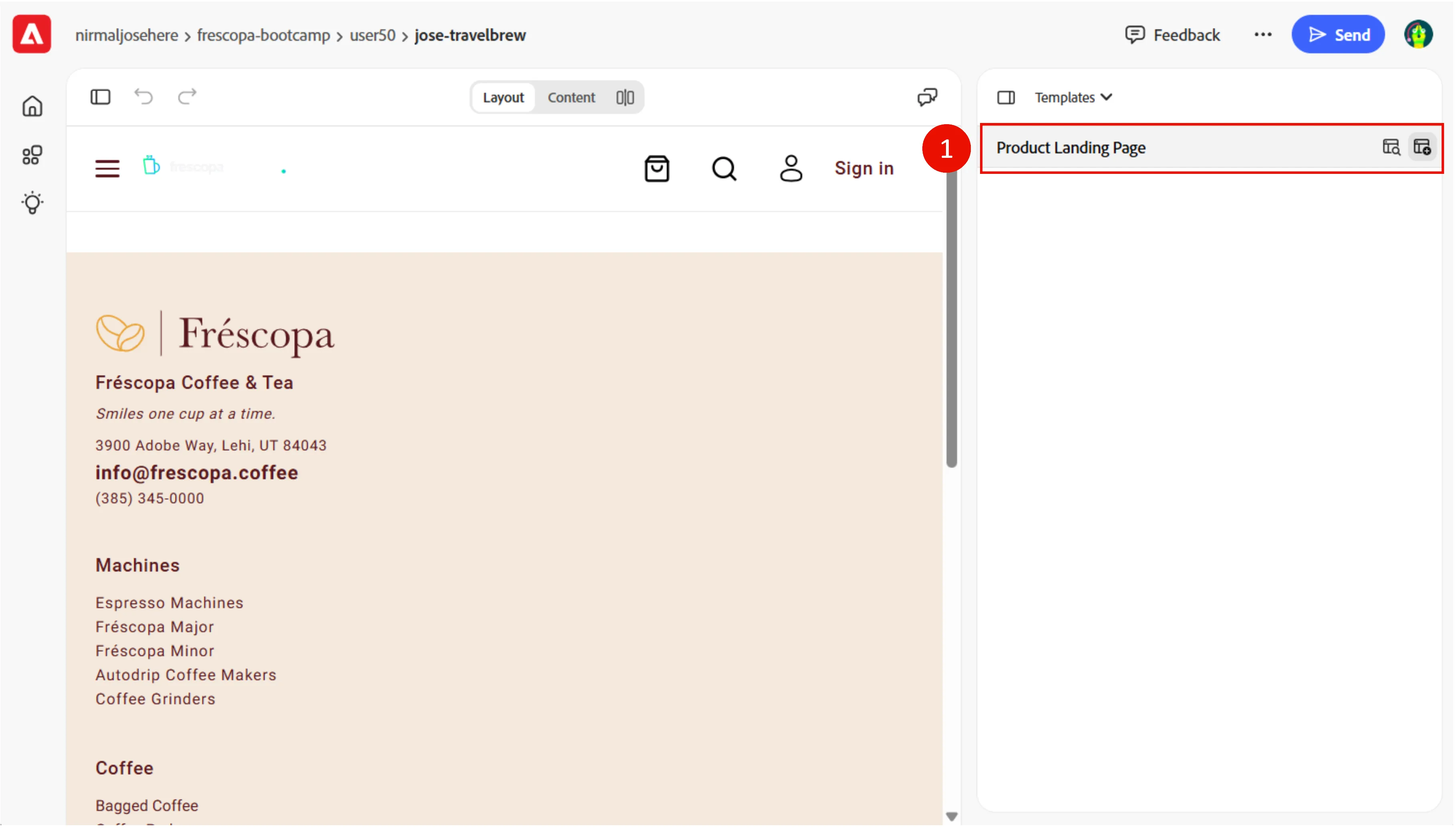The height and width of the screenshot is (834, 1456).
Task: Click the page search magnifier icon
Action: click(x=724, y=168)
